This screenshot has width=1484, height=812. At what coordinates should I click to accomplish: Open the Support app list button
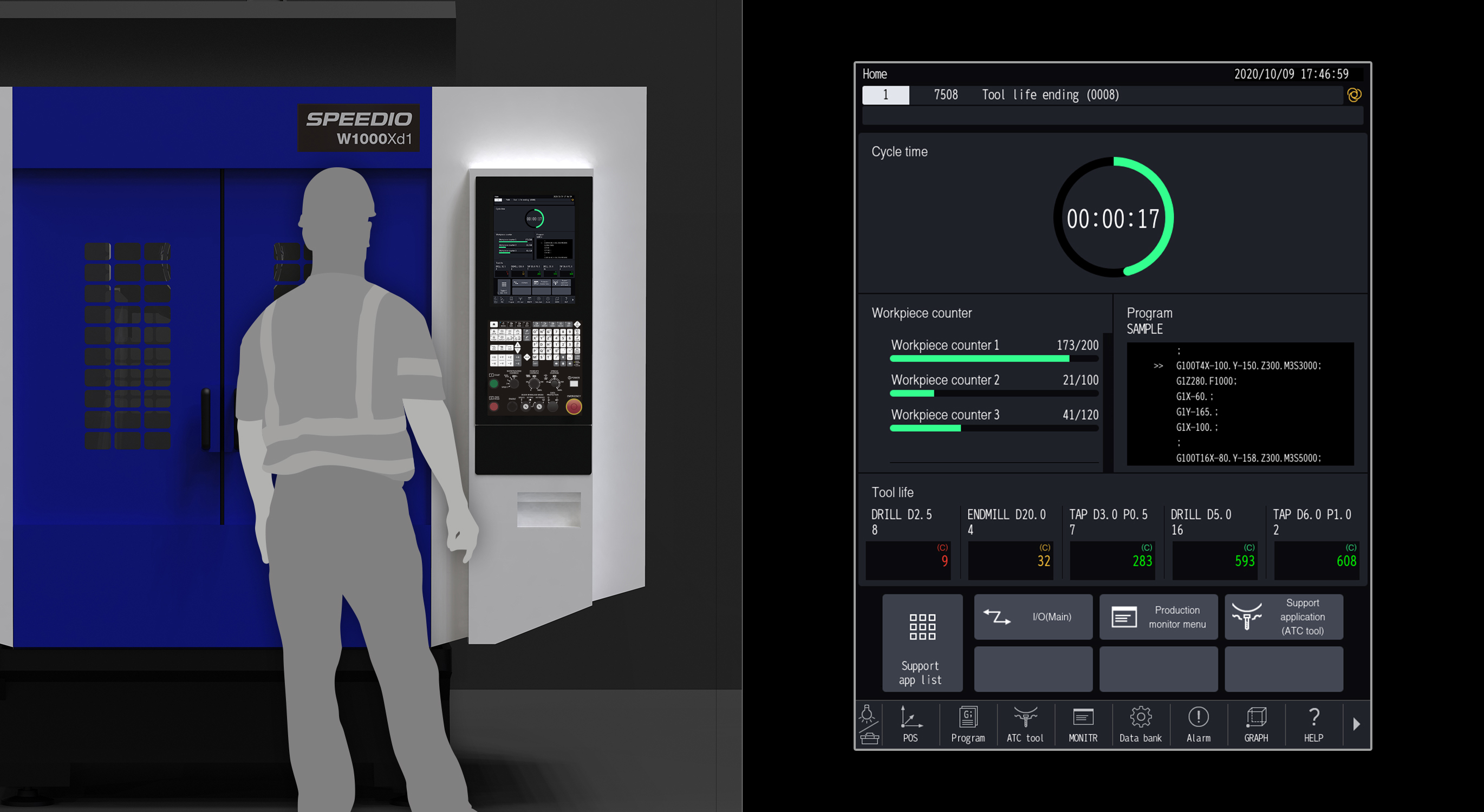click(922, 643)
